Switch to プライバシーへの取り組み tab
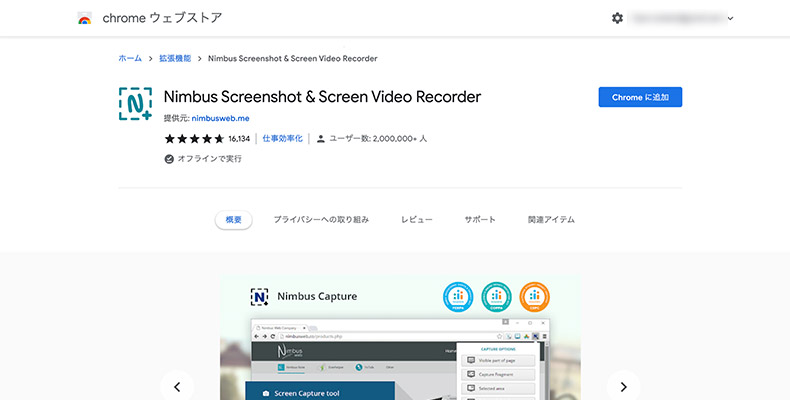 [321, 220]
